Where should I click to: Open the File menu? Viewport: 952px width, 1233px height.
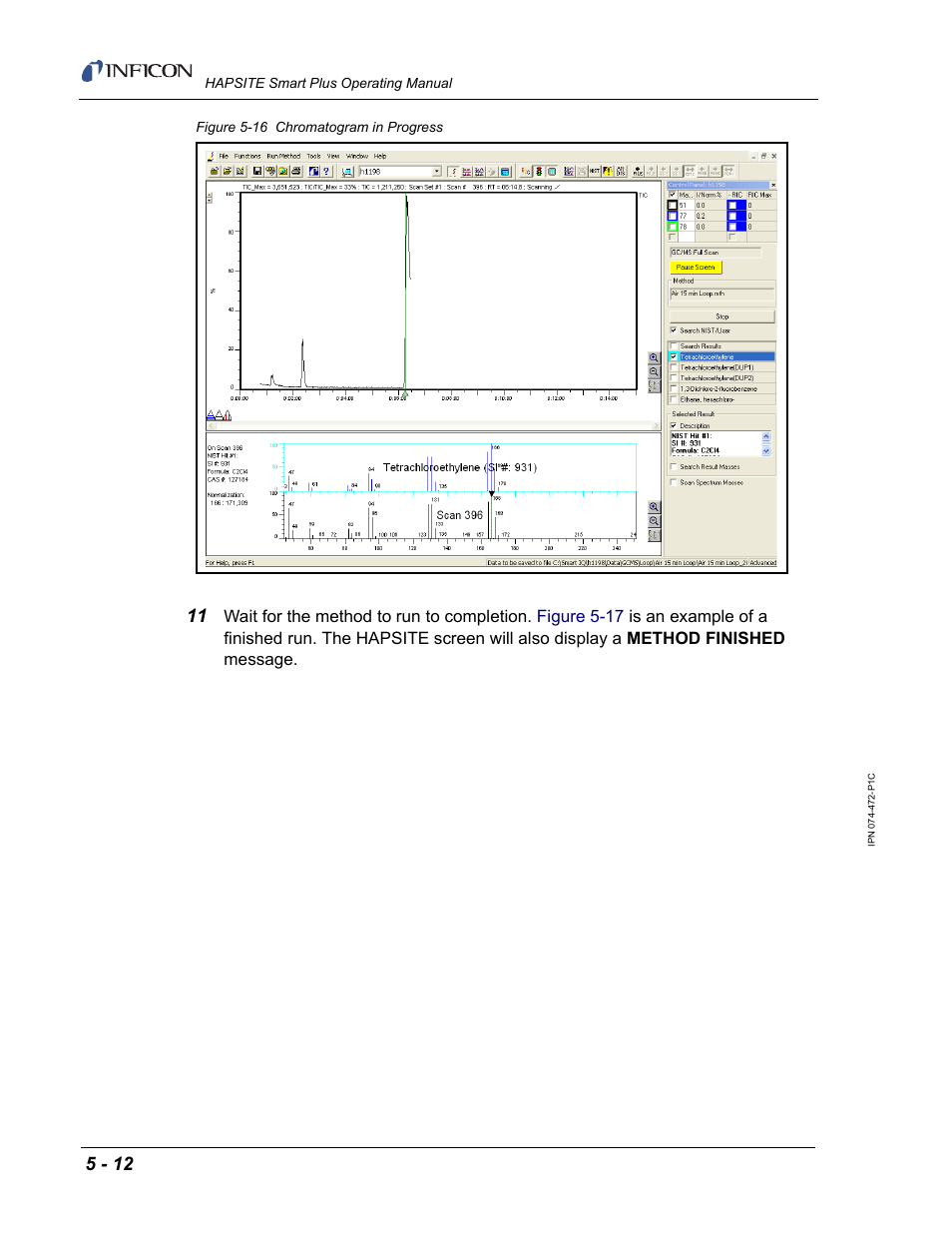click(224, 156)
